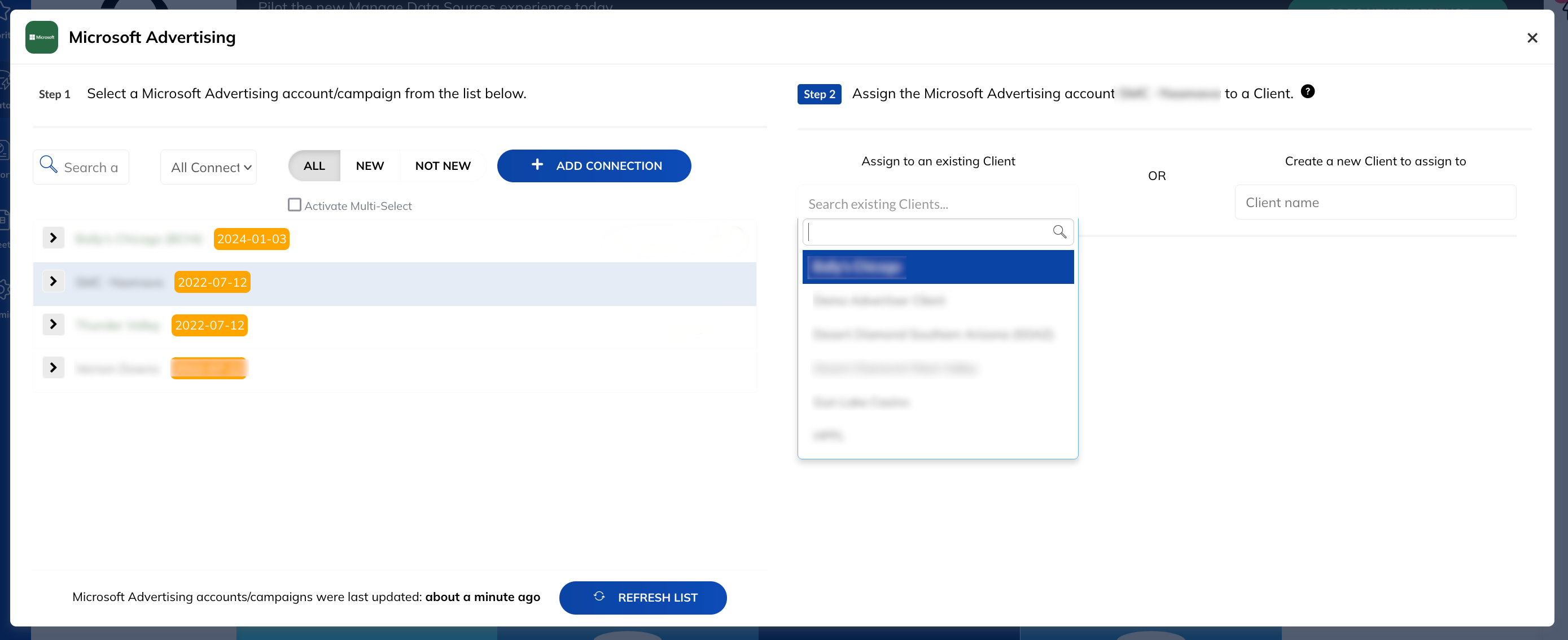
Task: Click the magnifier icon in account search
Action: pos(48,165)
